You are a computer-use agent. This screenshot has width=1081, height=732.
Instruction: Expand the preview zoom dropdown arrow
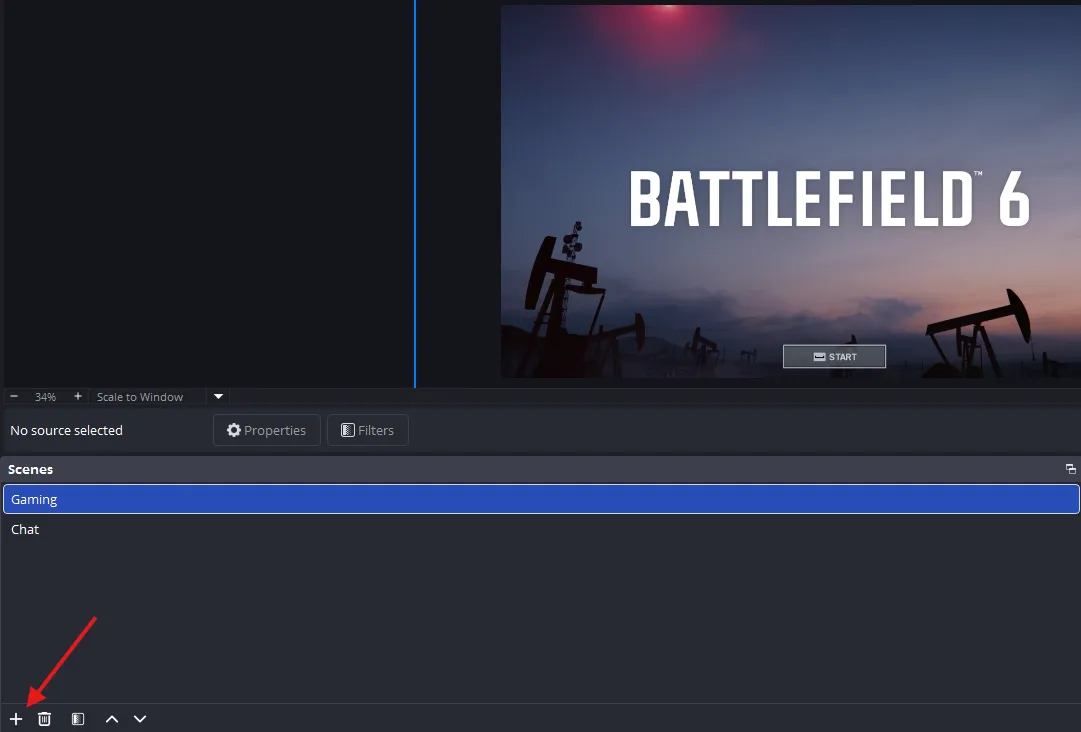pyautogui.click(x=217, y=397)
